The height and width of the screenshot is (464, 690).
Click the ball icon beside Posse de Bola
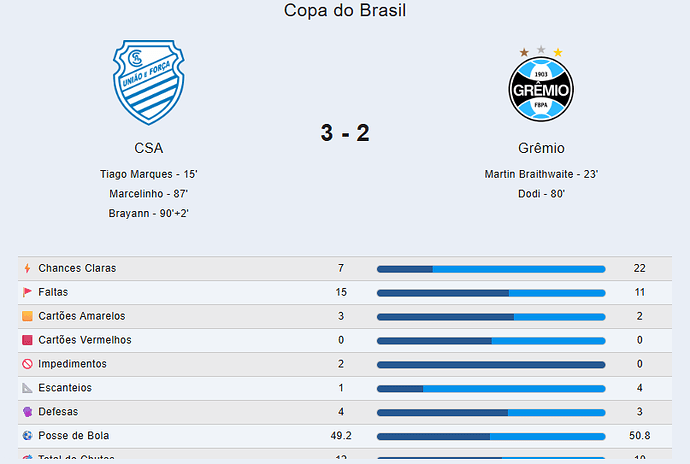[27, 435]
